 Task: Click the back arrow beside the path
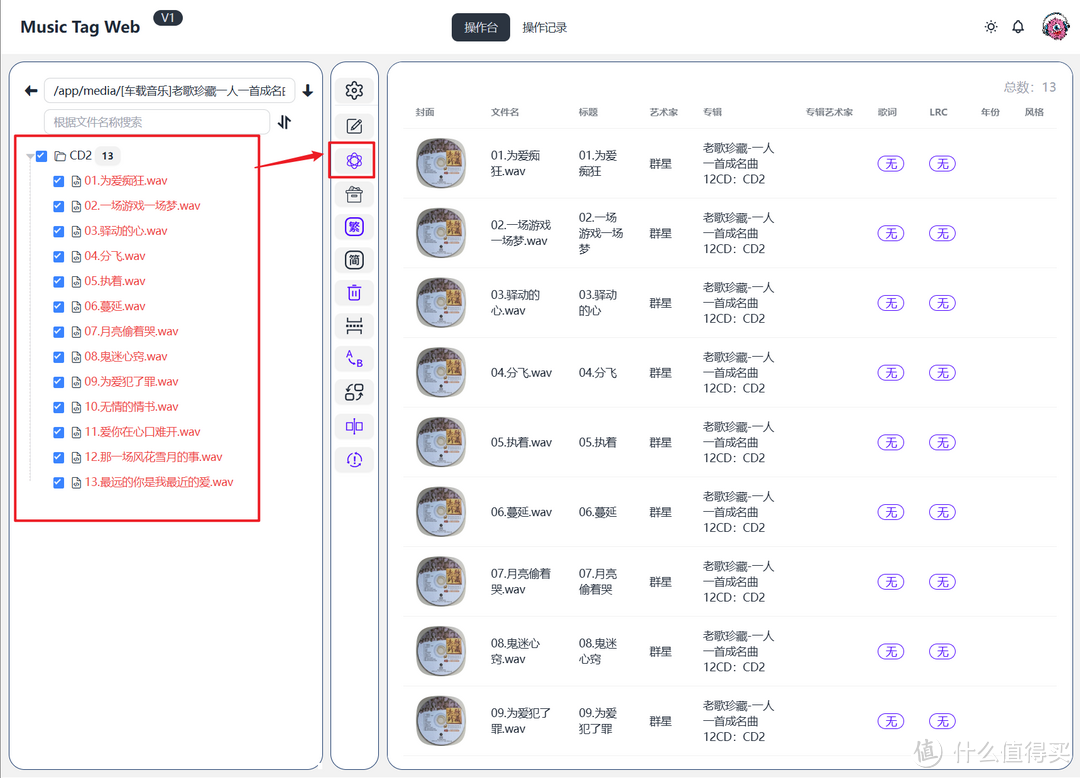[x=31, y=91]
